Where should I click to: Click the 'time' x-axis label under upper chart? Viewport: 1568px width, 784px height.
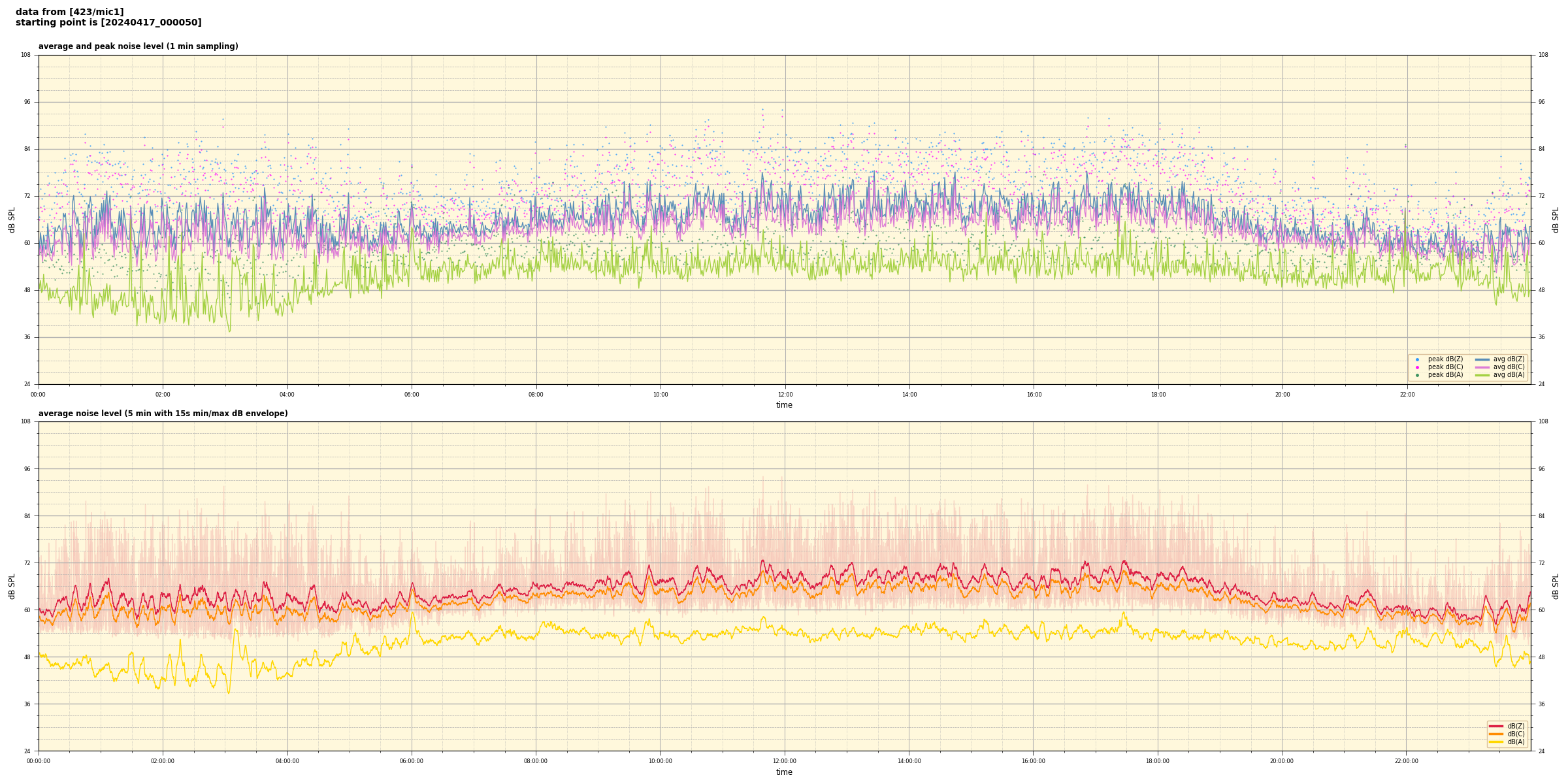click(784, 405)
